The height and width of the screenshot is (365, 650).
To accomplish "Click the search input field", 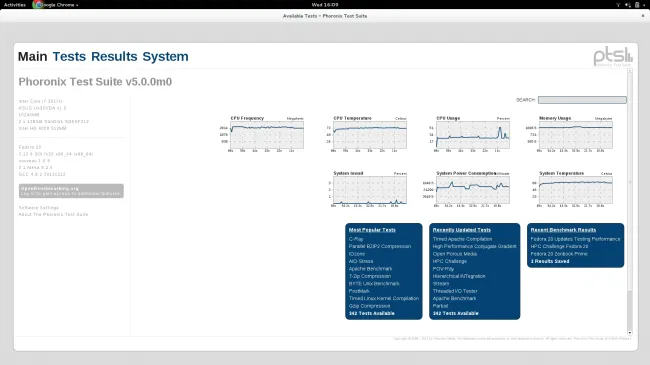I will click(x=582, y=100).
